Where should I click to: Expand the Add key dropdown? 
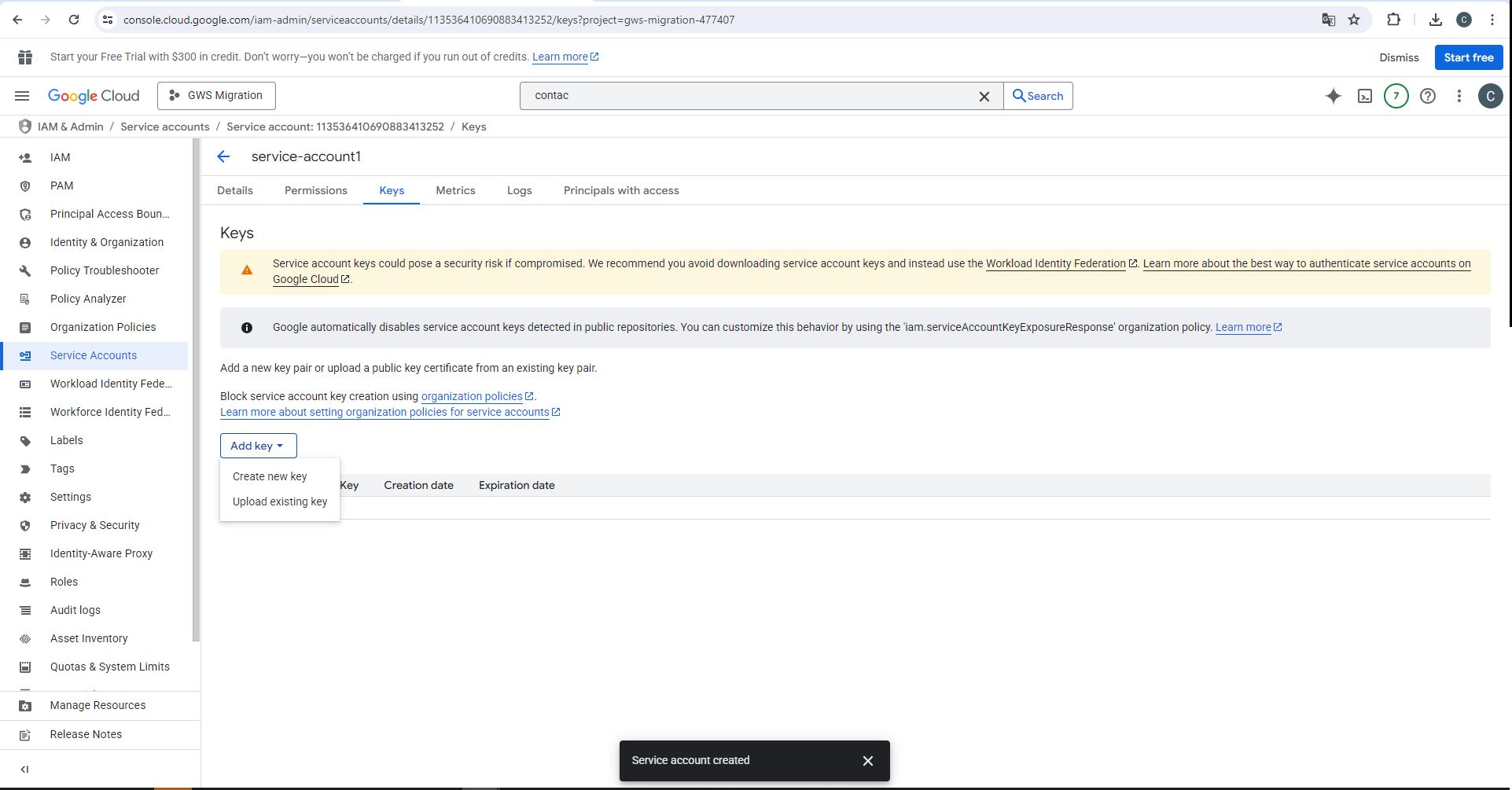point(258,446)
